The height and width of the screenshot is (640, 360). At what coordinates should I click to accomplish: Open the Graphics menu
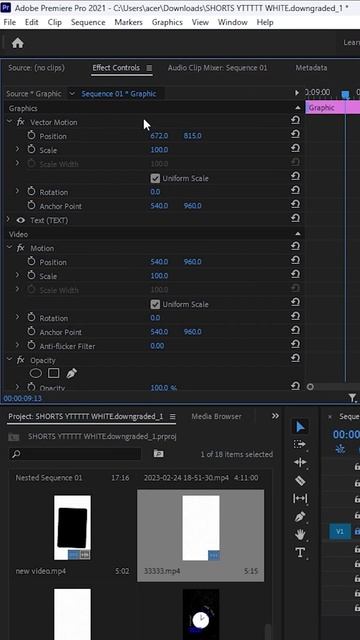[167, 22]
